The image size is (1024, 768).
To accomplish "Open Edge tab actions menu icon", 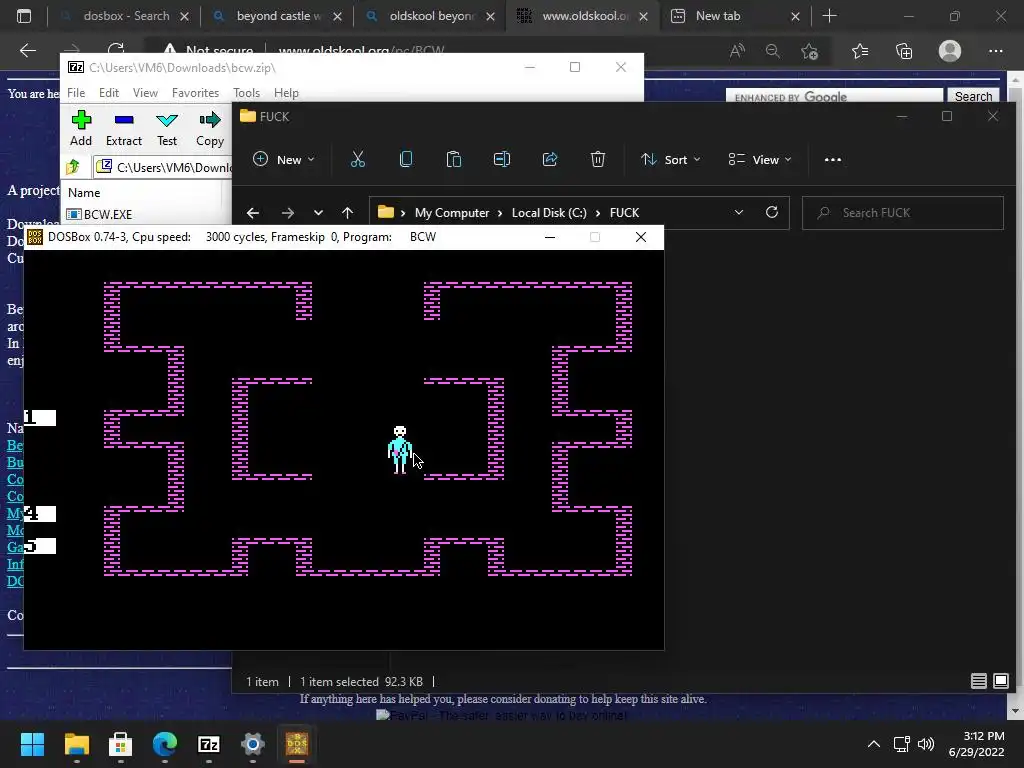I will (x=24, y=16).
